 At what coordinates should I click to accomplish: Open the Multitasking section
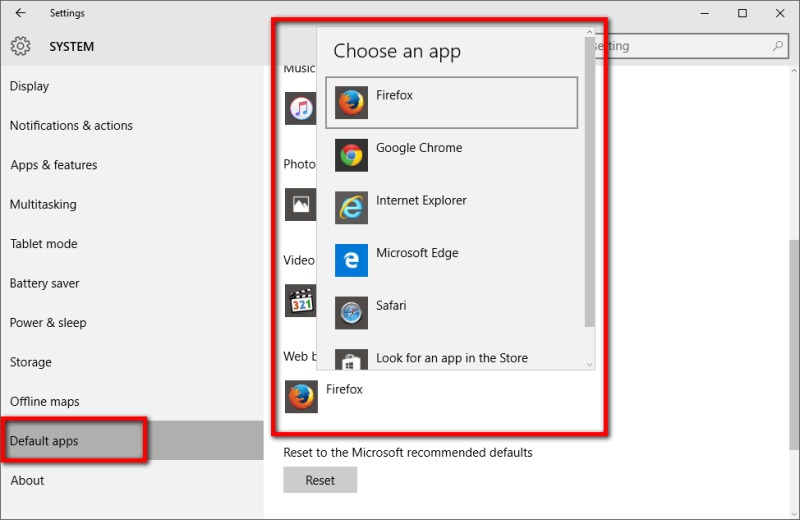(132, 204)
